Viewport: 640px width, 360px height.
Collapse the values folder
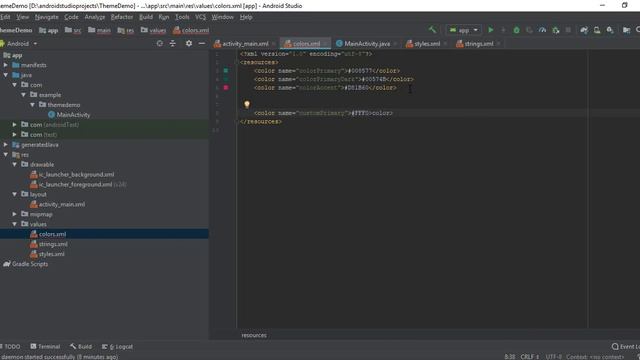(x=15, y=224)
